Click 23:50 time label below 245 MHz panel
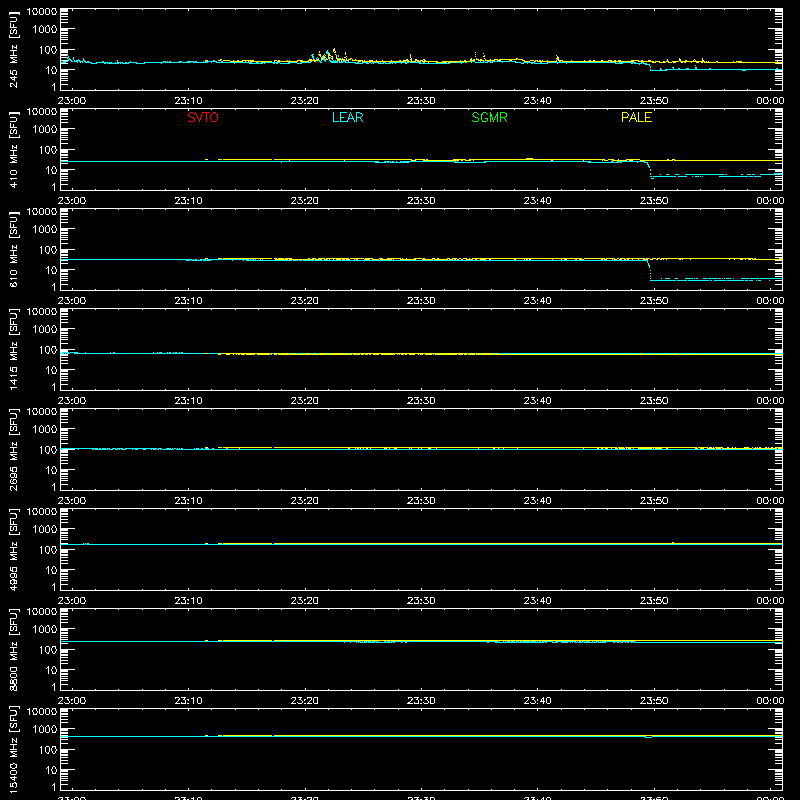 pyautogui.click(x=654, y=101)
